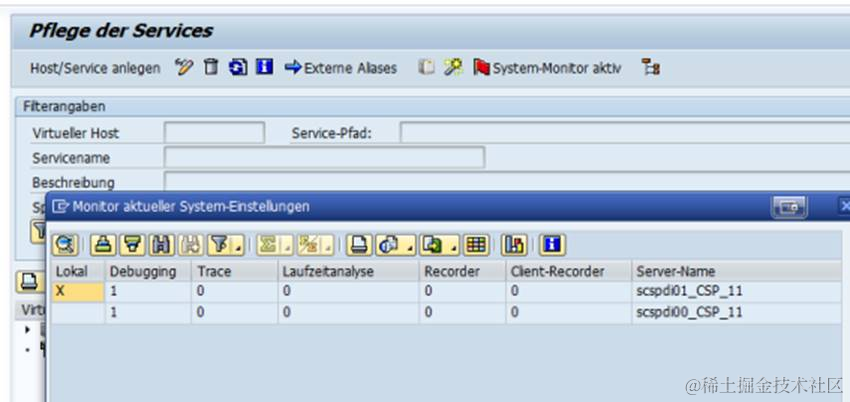Screen dimensions: 850x402
Task: Click the hierarchy tree icon in main toolbar
Action: 651,68
